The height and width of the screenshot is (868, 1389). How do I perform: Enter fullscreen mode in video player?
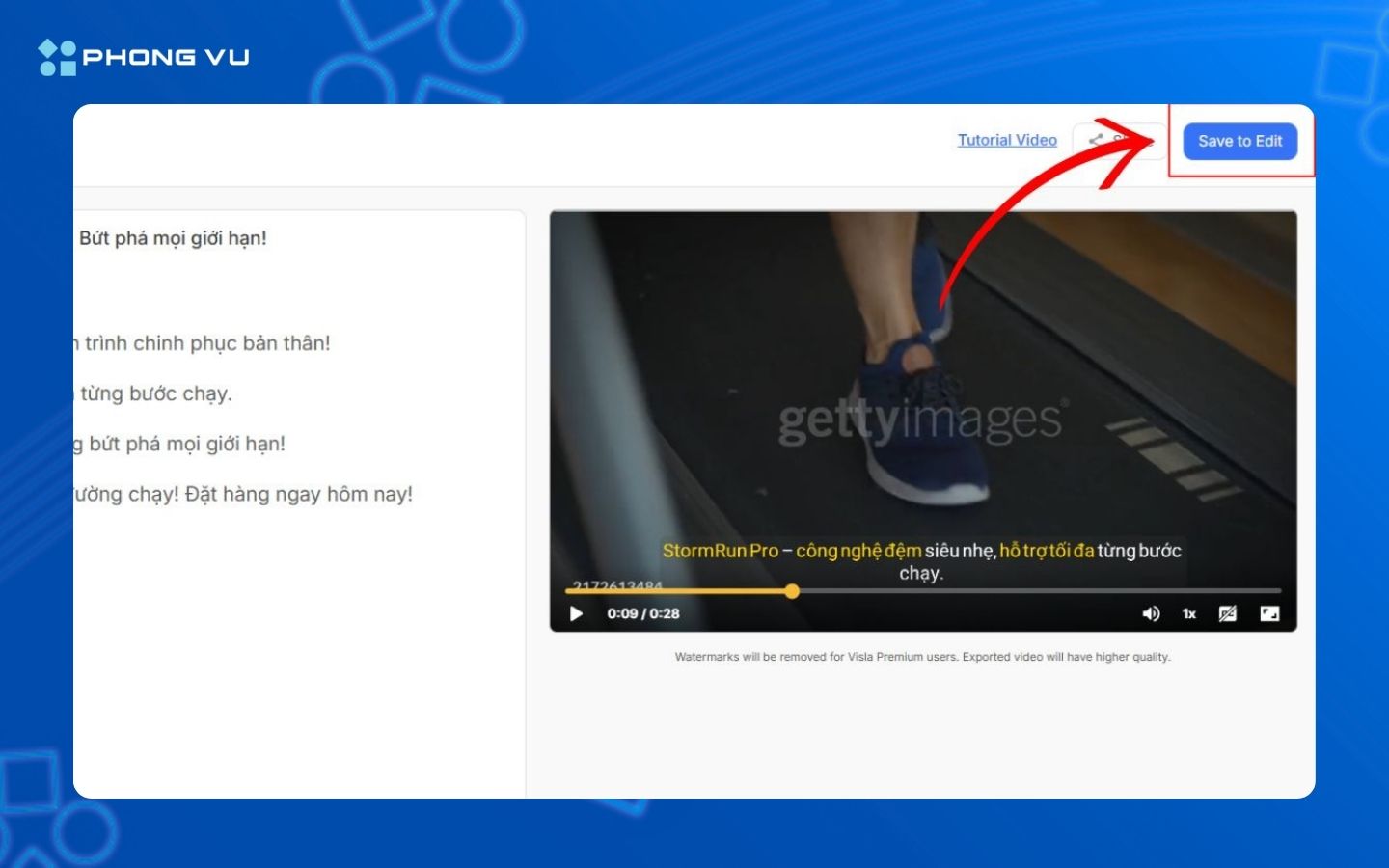coord(1269,613)
